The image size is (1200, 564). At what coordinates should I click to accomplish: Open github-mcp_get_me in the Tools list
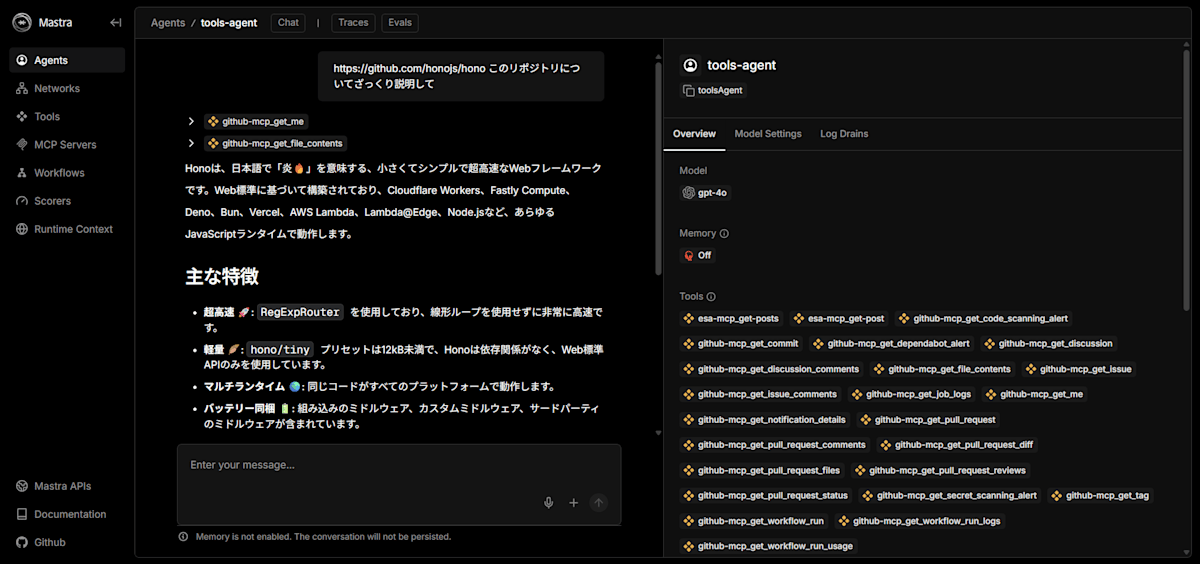coord(1034,394)
